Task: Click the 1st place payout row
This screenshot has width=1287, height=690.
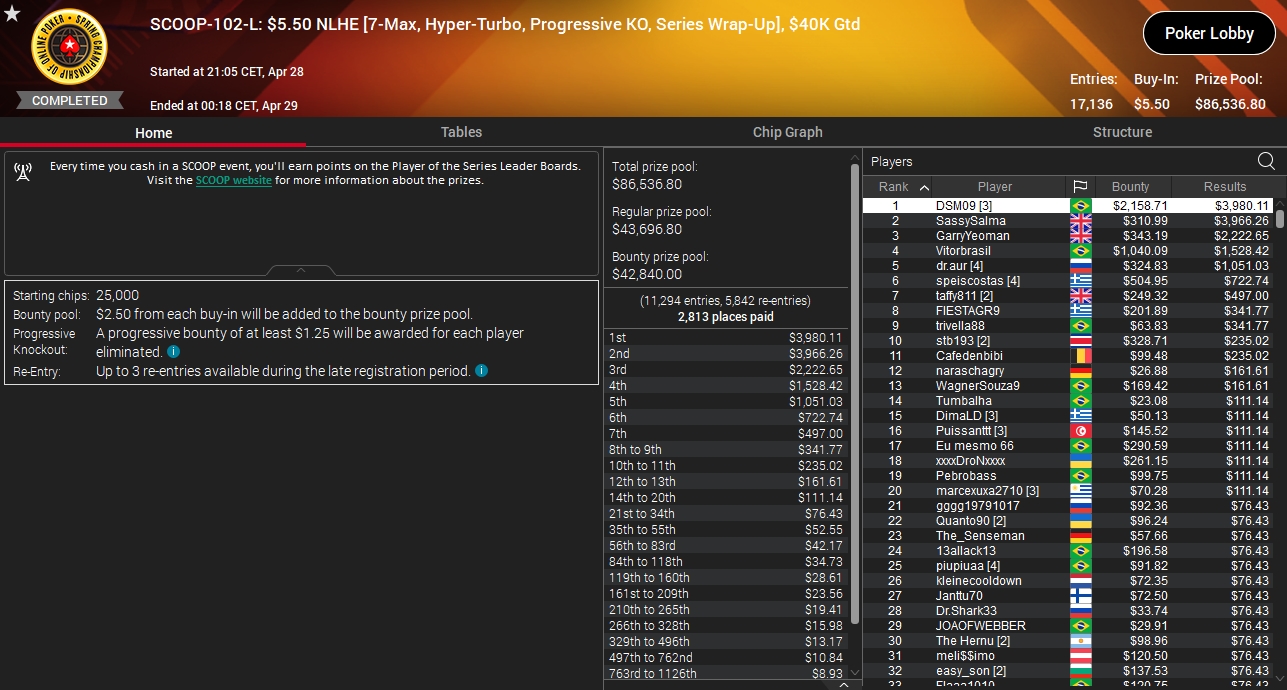Action: [726, 338]
